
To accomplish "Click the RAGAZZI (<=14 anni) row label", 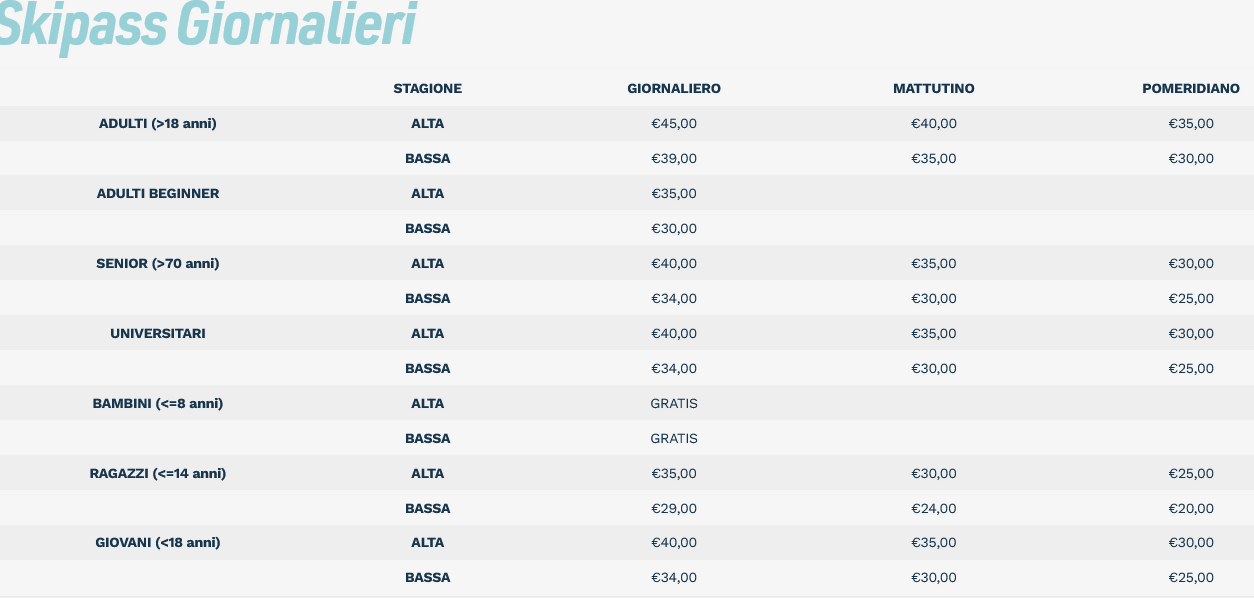I will coord(158,474).
